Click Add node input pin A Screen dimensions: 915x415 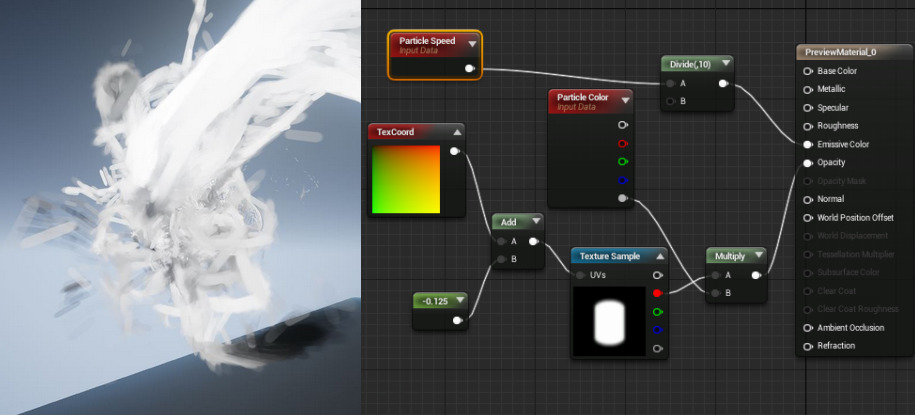coord(501,241)
